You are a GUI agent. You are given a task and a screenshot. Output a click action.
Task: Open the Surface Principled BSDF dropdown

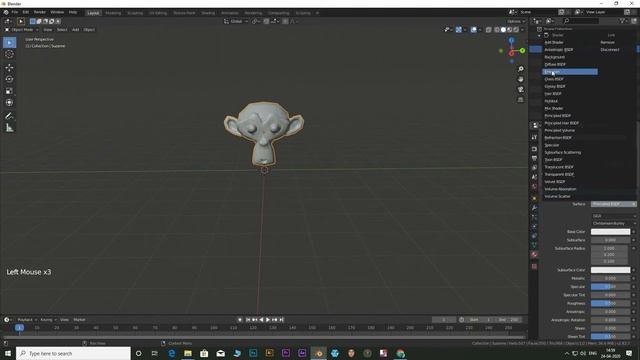(614, 204)
